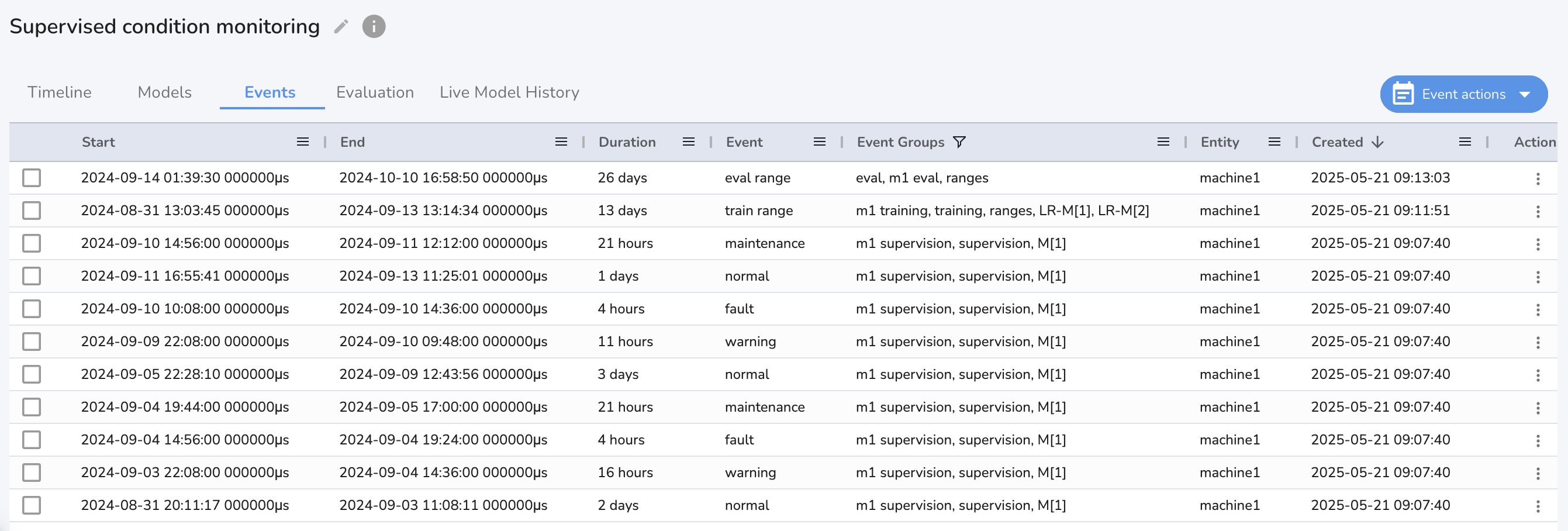Select checkbox for train range row
Viewport: 1568px width, 531px height.
[32, 211]
